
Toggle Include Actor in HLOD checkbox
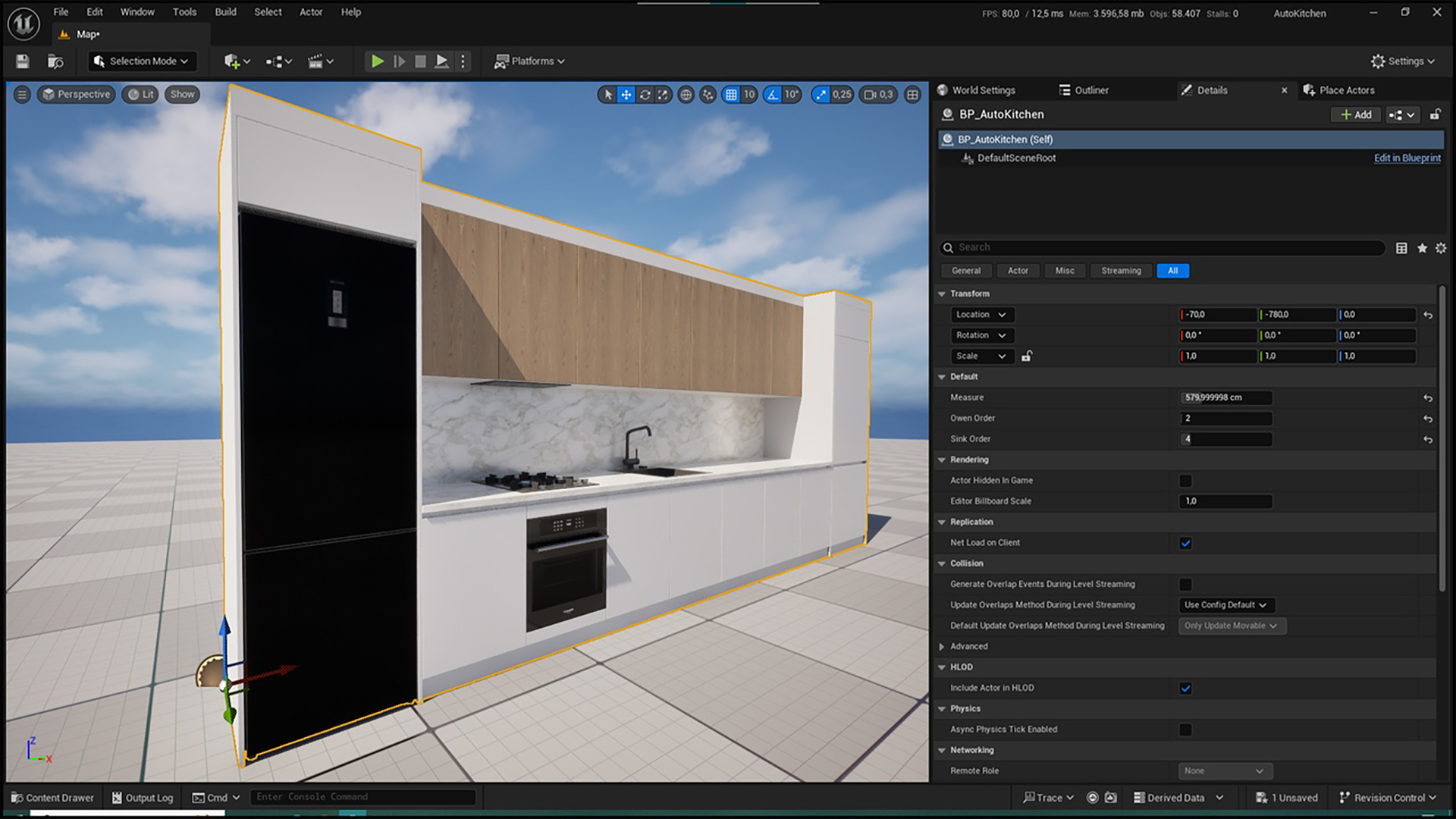point(1185,689)
